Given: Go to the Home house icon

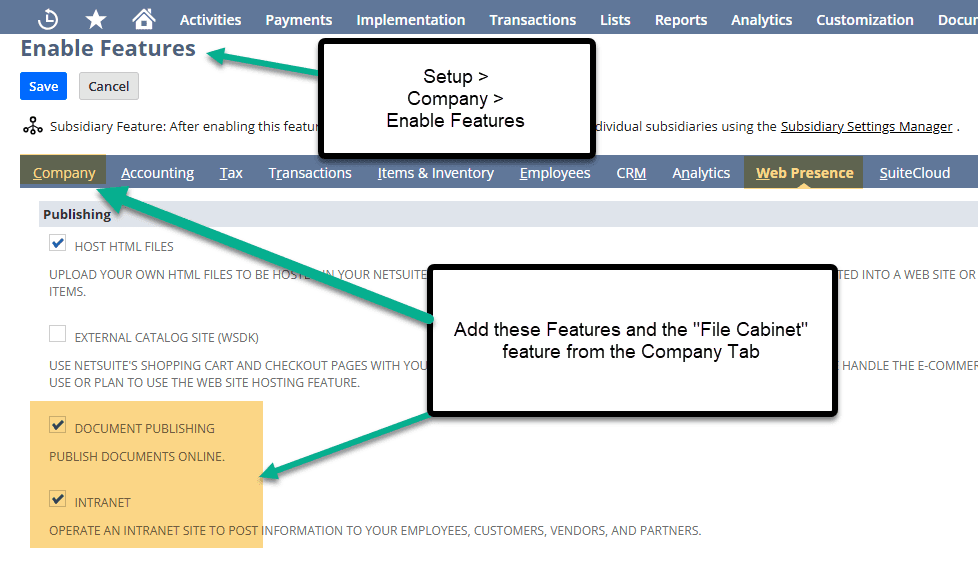Looking at the screenshot, I should click(x=143, y=19).
